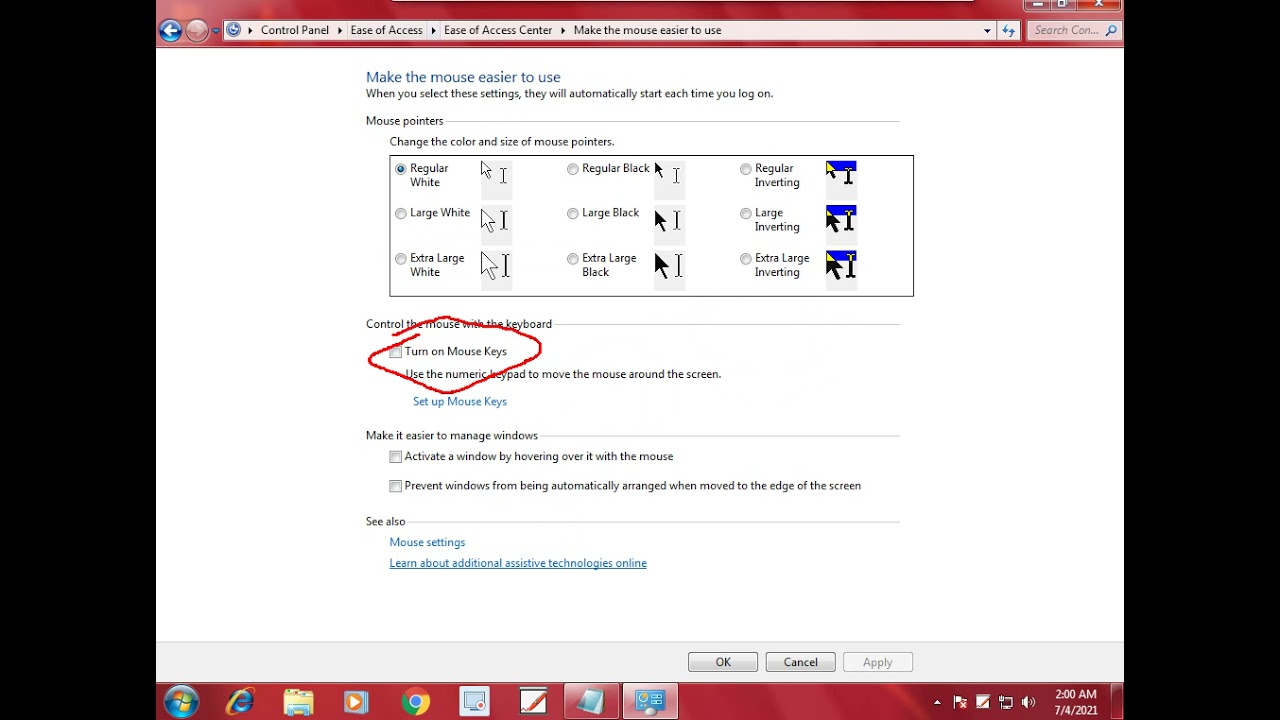Open Windows Media Player from the taskbar

[356, 702]
